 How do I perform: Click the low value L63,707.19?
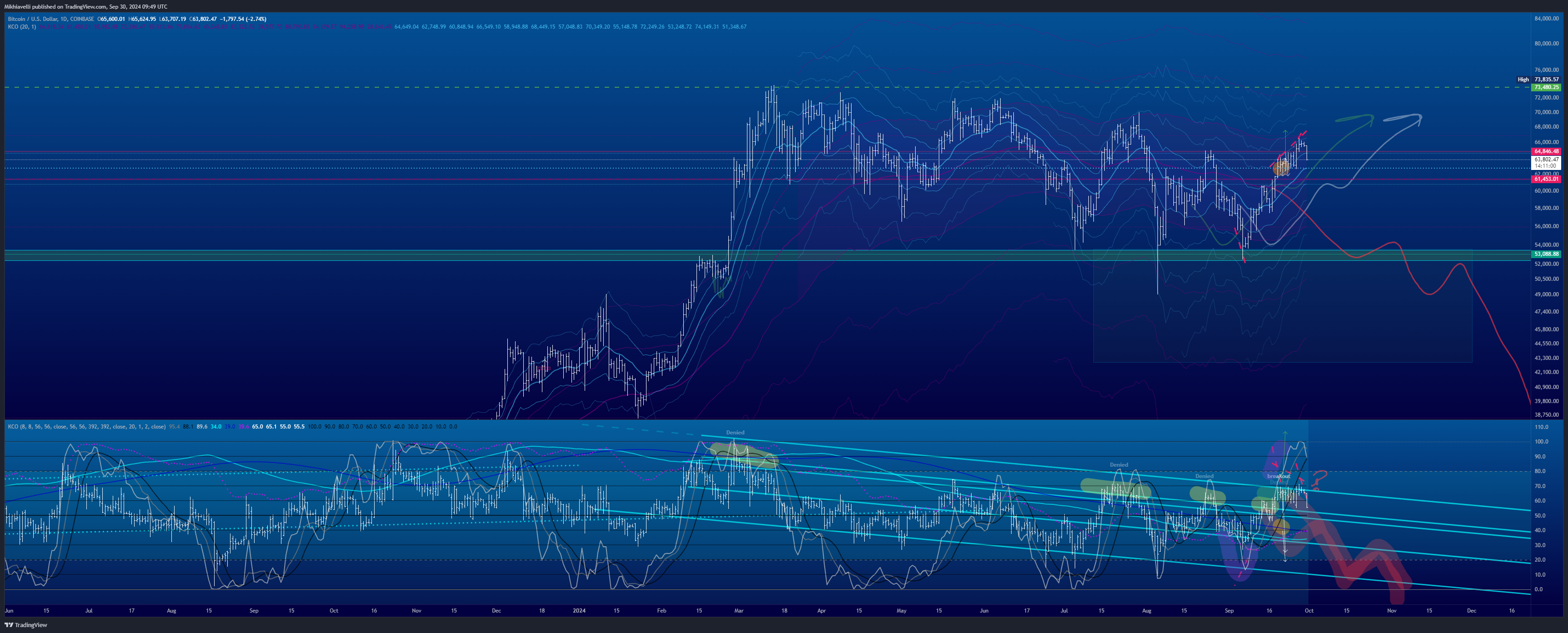point(172,19)
